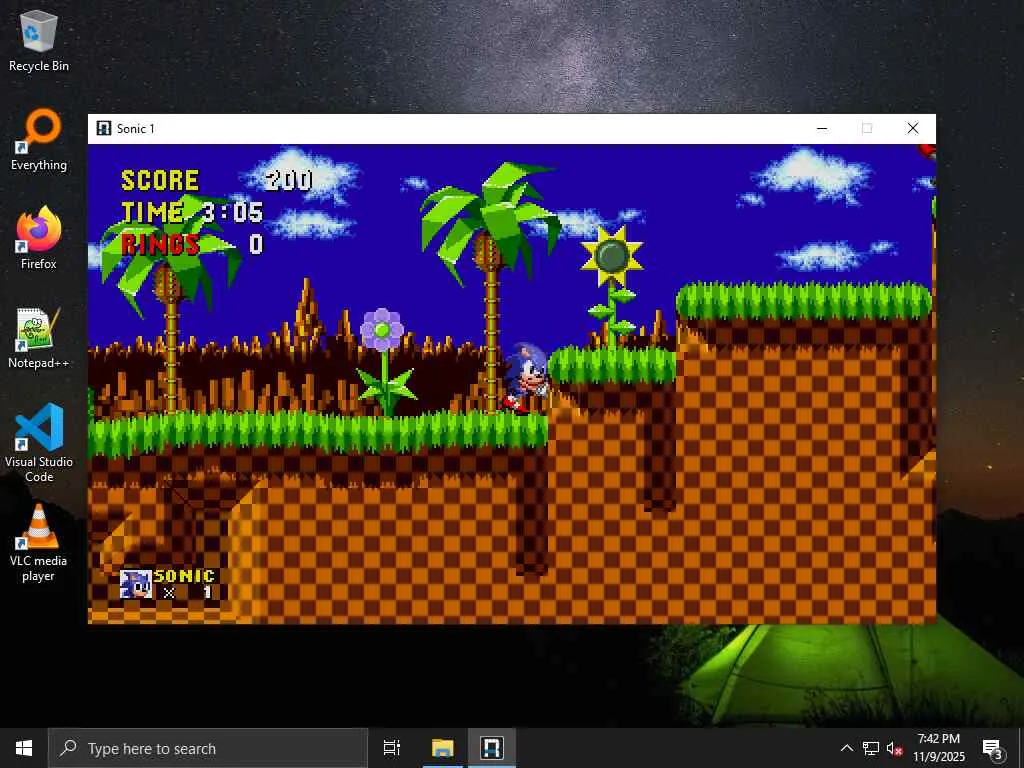Click the Sonic 1 title text
1024x768 pixels.
click(x=136, y=129)
